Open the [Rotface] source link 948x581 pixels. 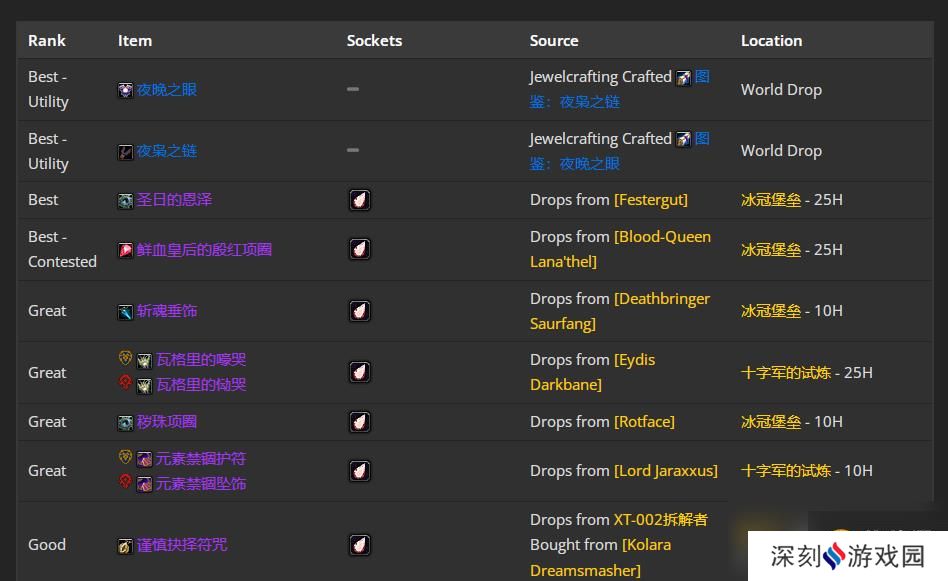pyautogui.click(x=644, y=421)
